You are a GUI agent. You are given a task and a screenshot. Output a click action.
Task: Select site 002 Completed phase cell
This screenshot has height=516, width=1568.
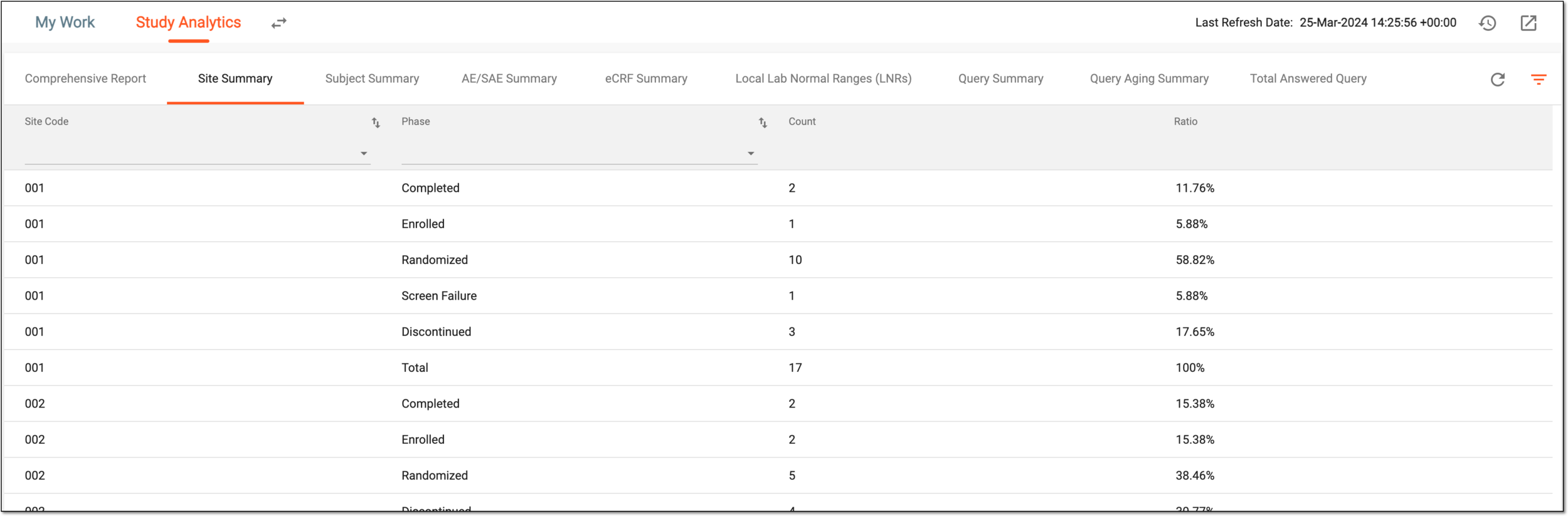tap(430, 404)
